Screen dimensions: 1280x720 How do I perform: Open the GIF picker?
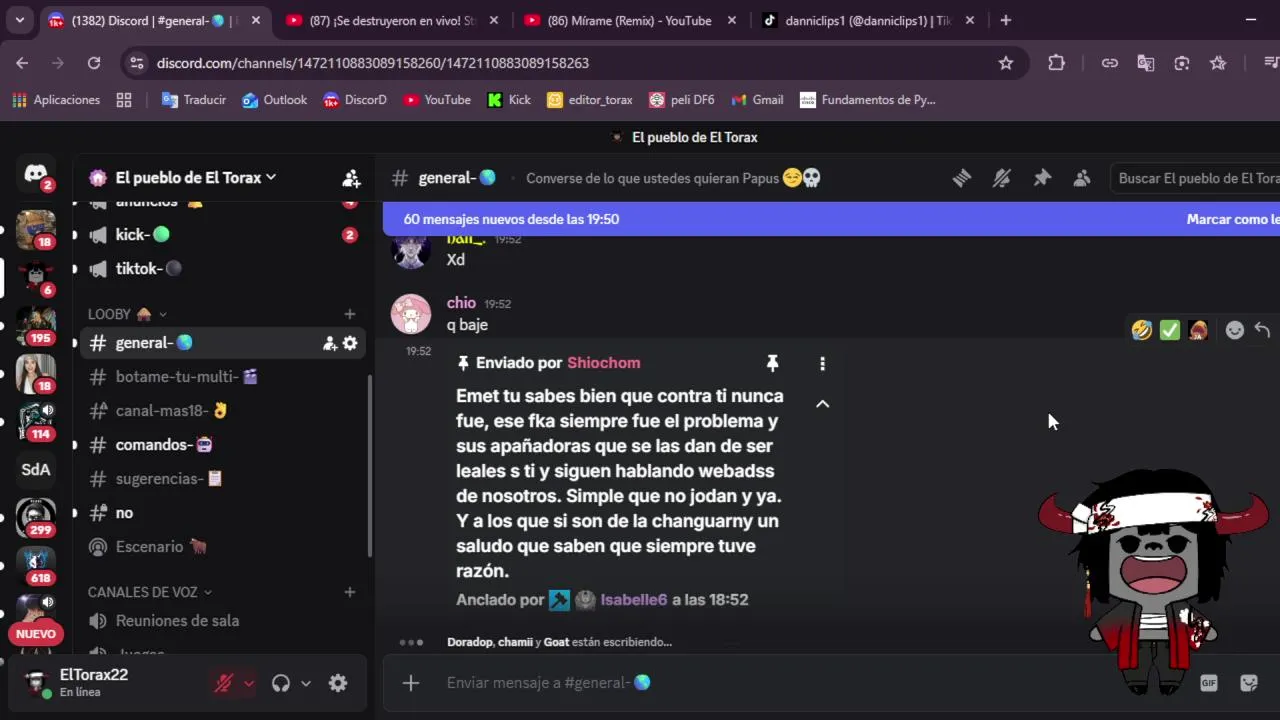coord(1209,683)
